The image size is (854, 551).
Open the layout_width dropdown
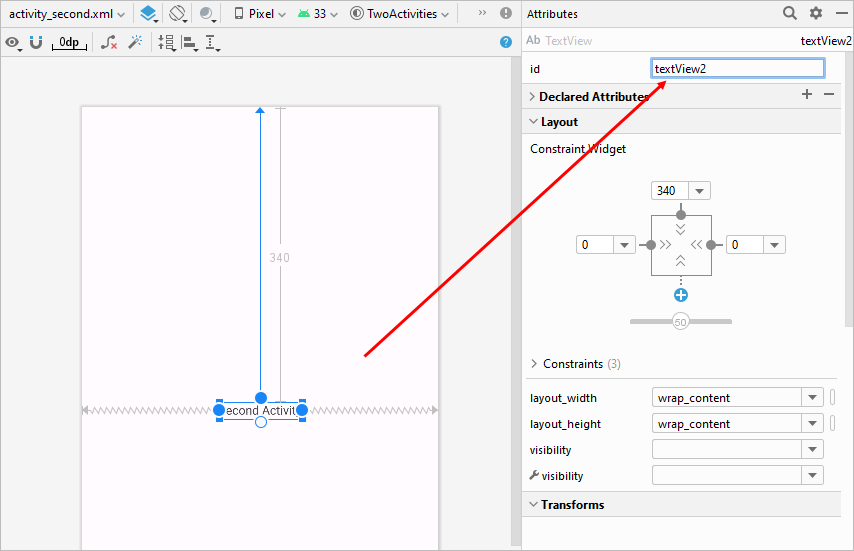point(812,398)
